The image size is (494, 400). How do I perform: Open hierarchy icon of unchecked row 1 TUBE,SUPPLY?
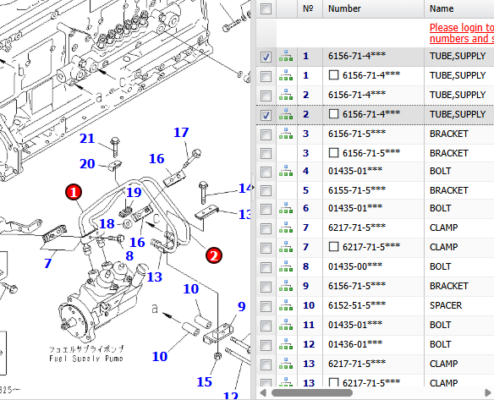(x=286, y=76)
